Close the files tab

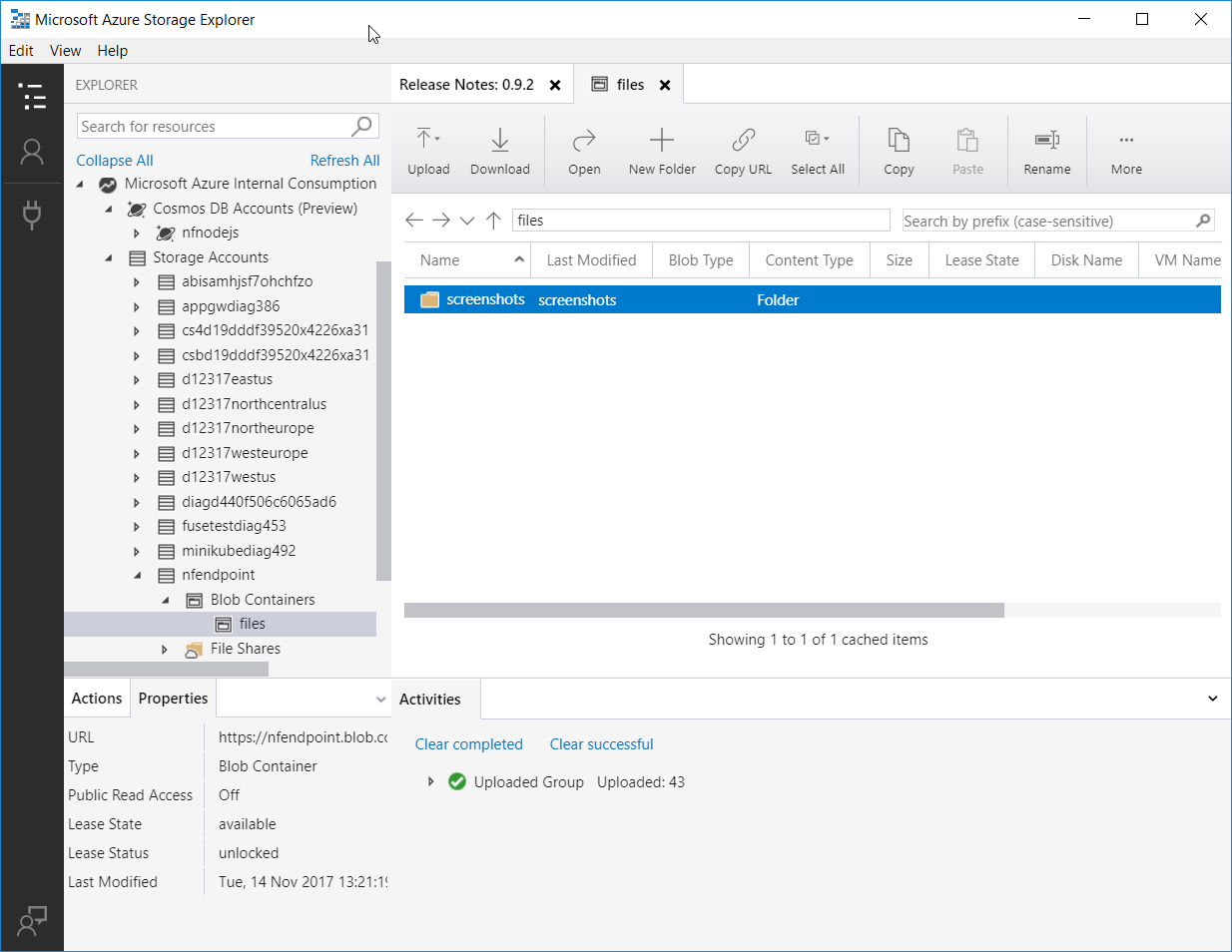665,85
